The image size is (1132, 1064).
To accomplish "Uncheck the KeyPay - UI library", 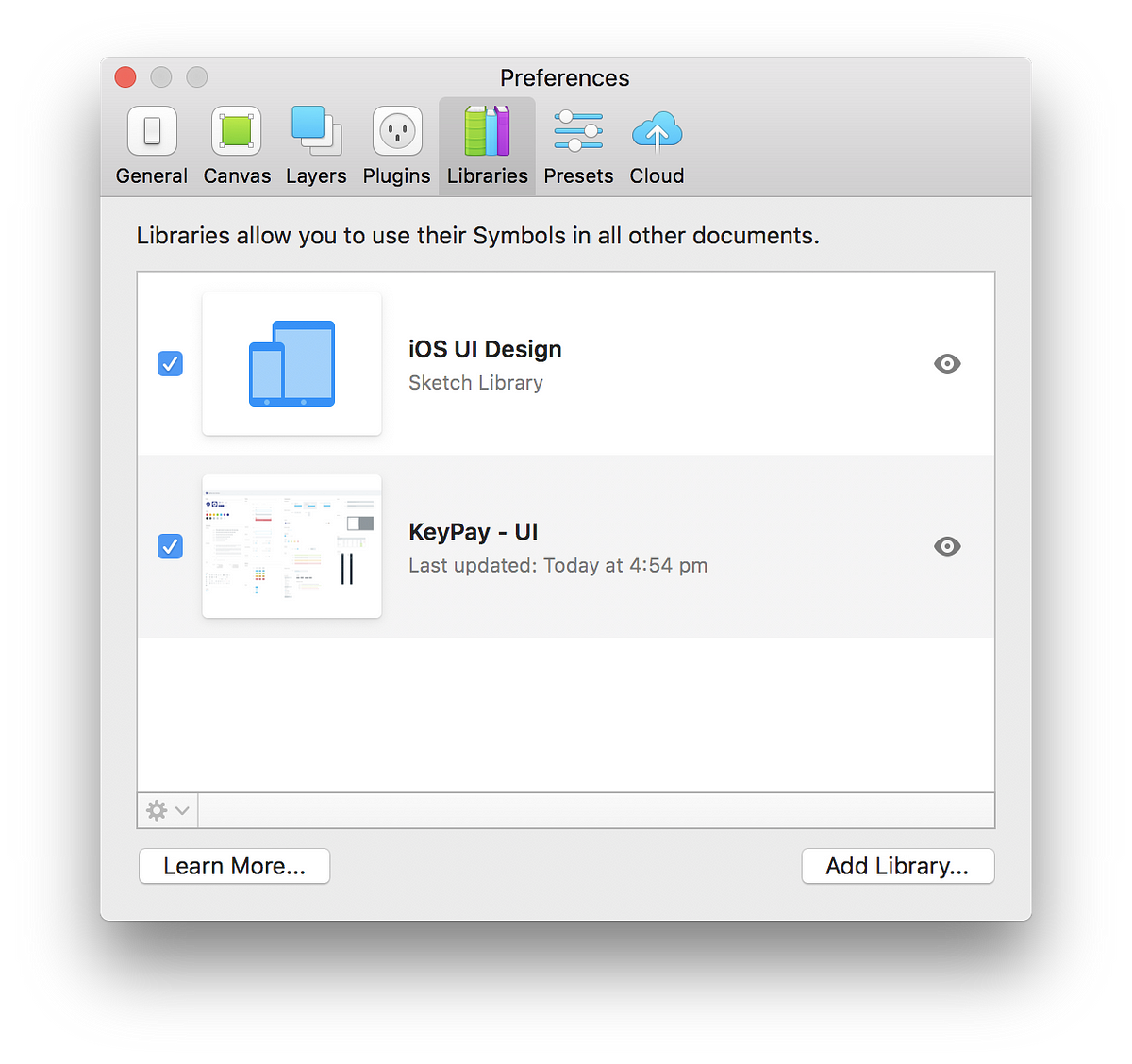I will 170,546.
